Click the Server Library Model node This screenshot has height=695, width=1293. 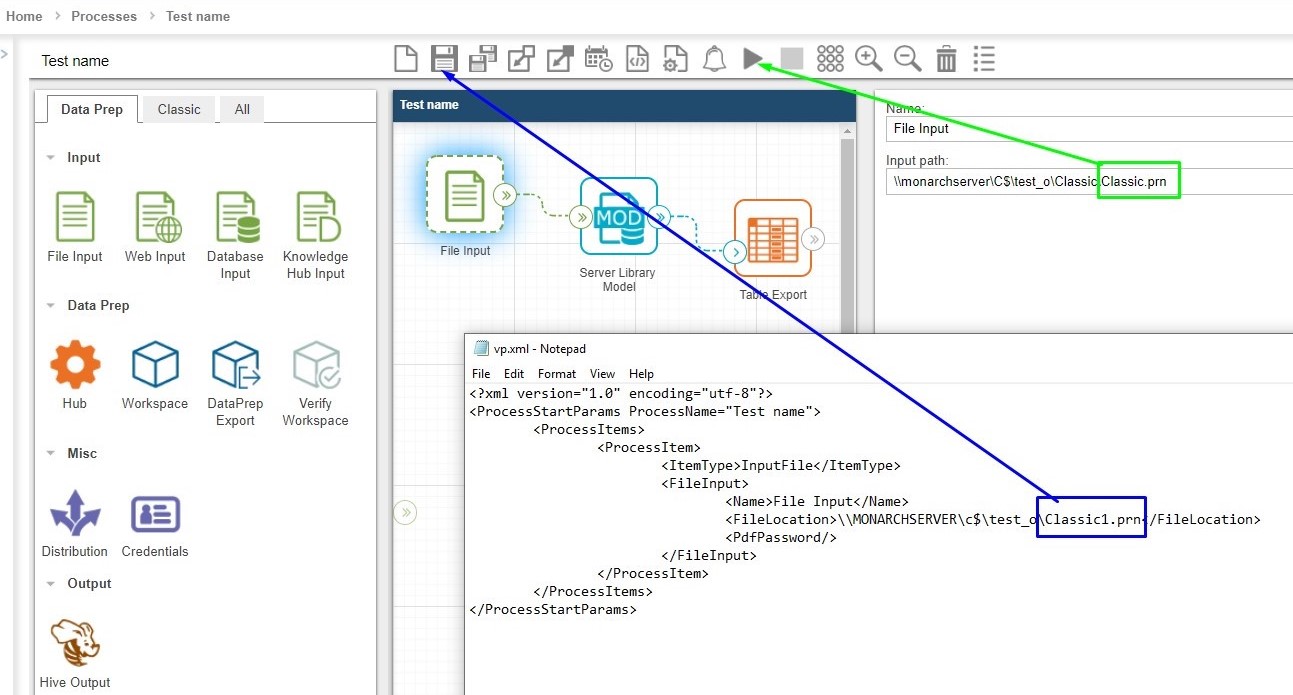(618, 217)
